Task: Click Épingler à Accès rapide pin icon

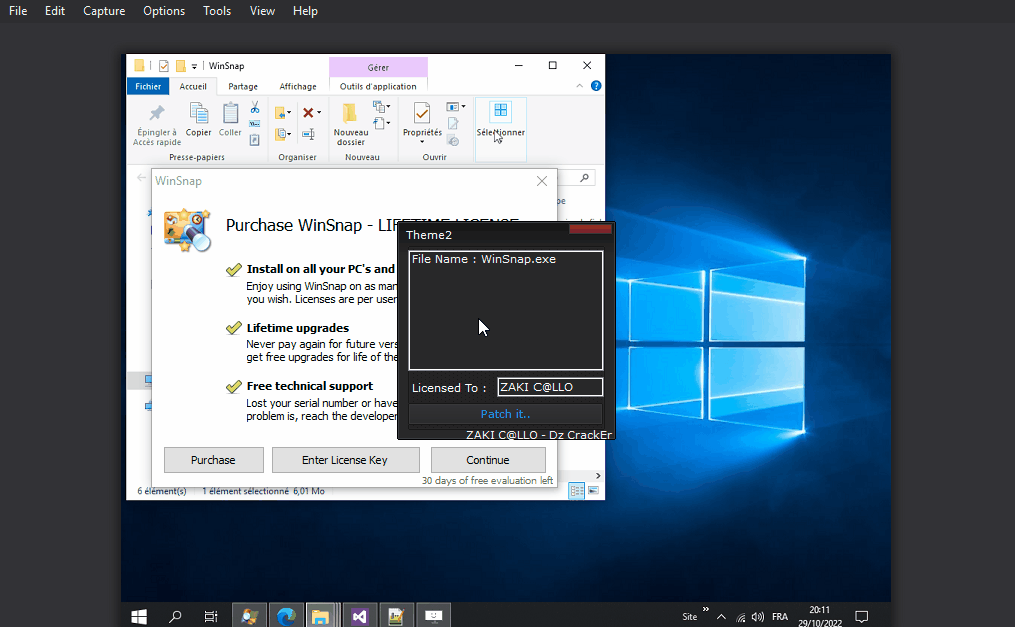Action: [x=157, y=113]
